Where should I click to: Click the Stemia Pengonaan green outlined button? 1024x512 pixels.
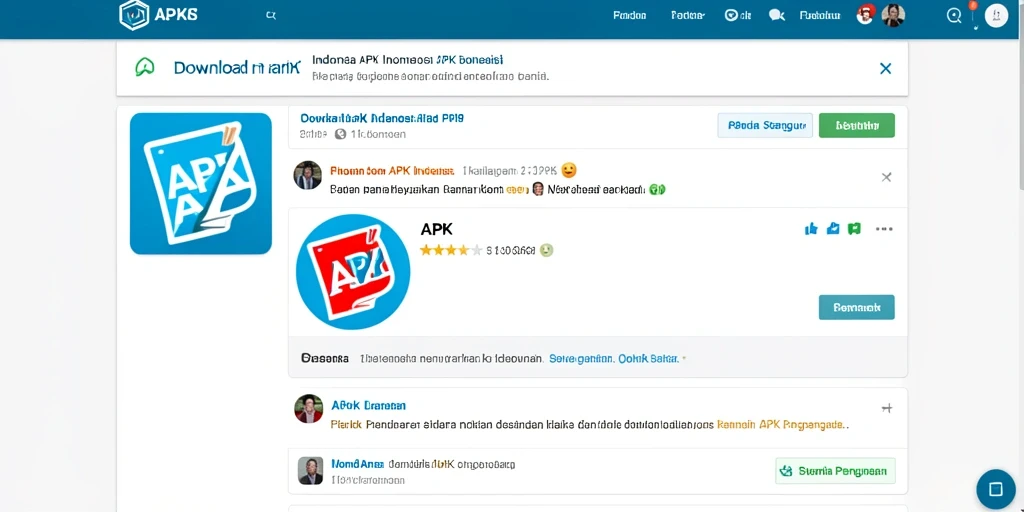coord(835,471)
